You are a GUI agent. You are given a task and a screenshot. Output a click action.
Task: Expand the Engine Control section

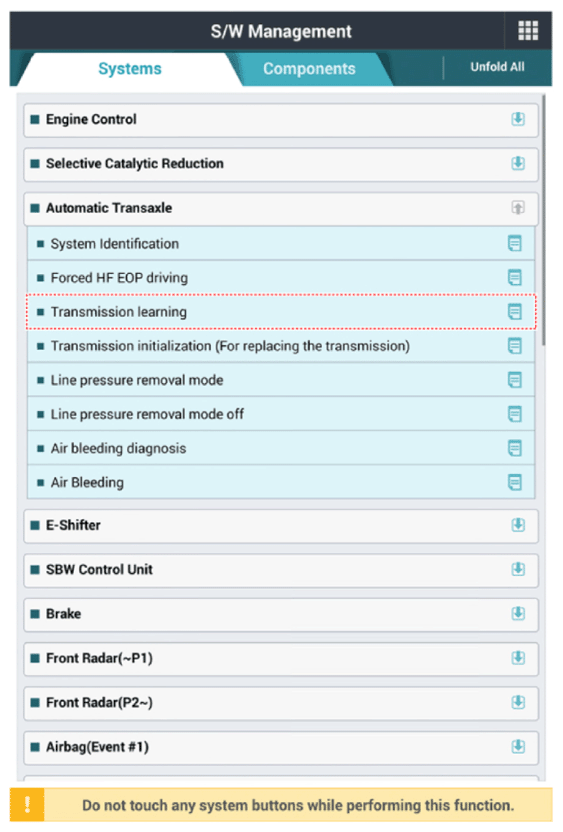point(518,119)
